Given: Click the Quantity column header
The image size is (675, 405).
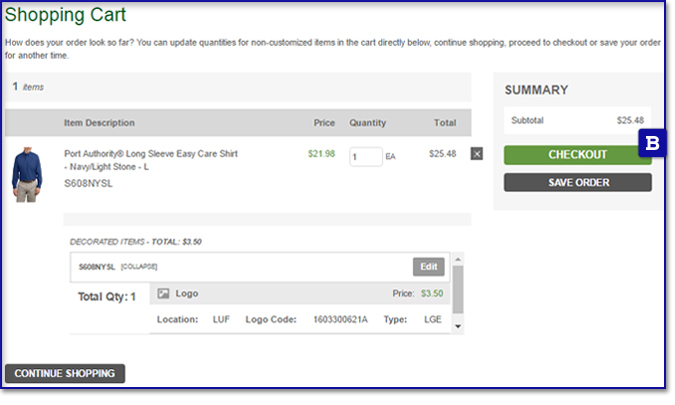Looking at the screenshot, I should (367, 123).
